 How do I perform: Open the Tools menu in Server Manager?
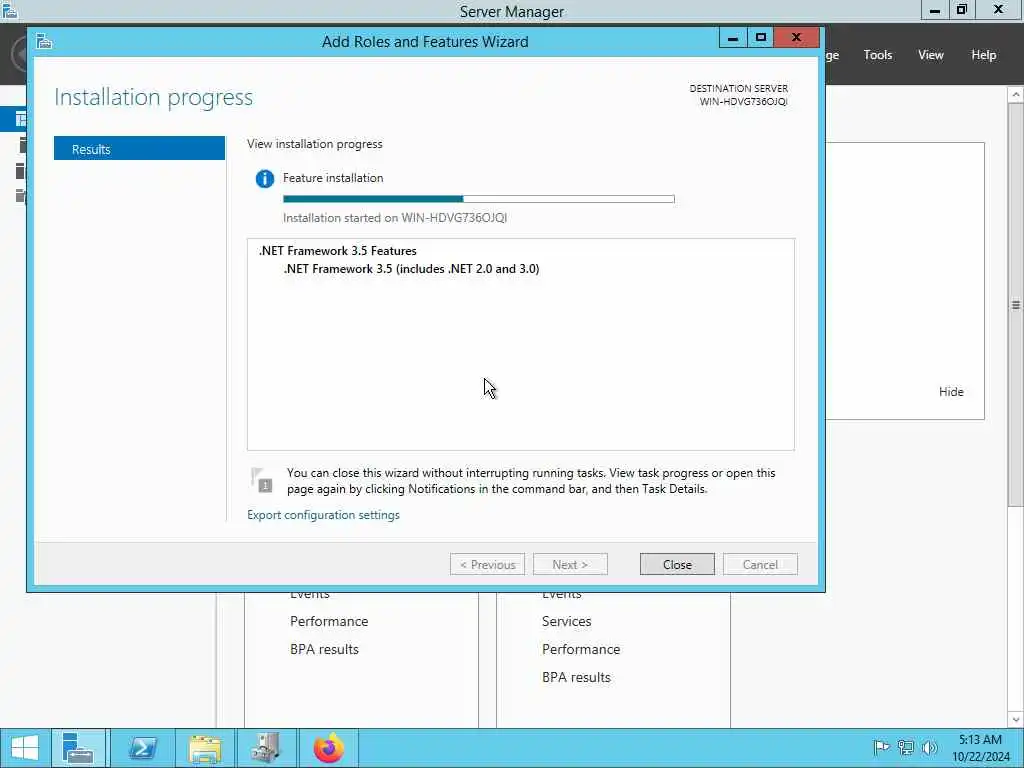877,55
